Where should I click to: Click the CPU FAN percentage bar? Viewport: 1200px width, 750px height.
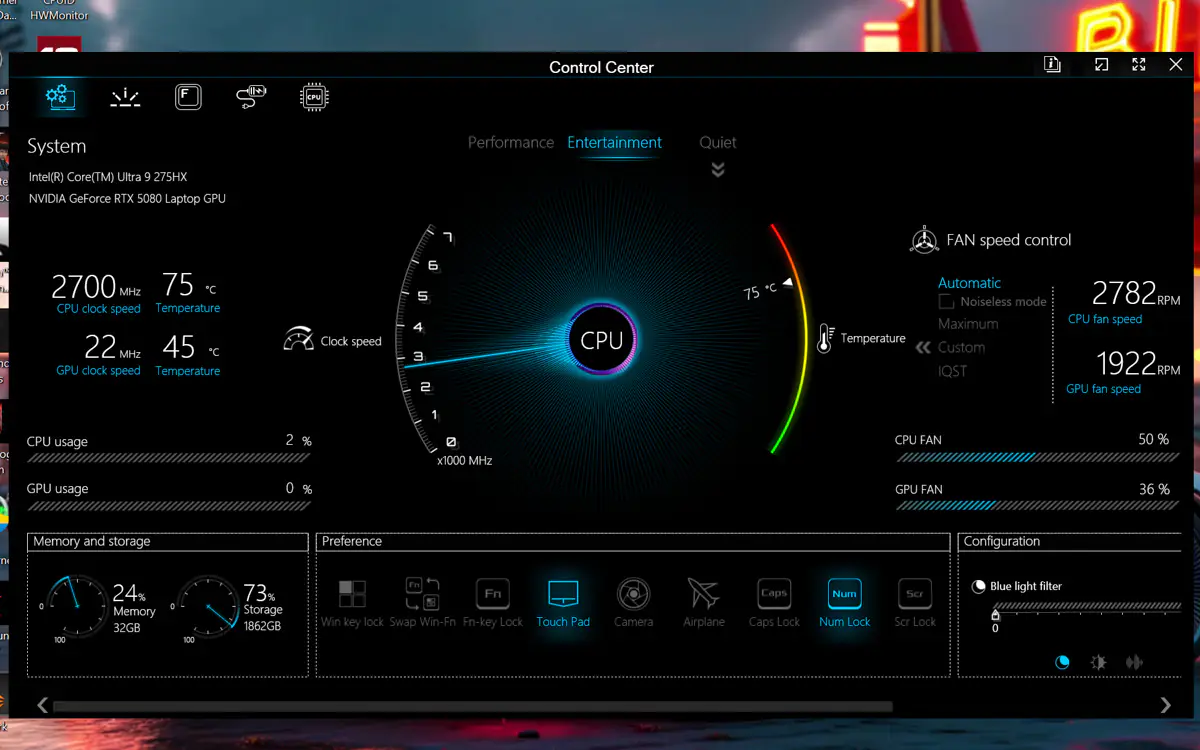[x=1038, y=457]
